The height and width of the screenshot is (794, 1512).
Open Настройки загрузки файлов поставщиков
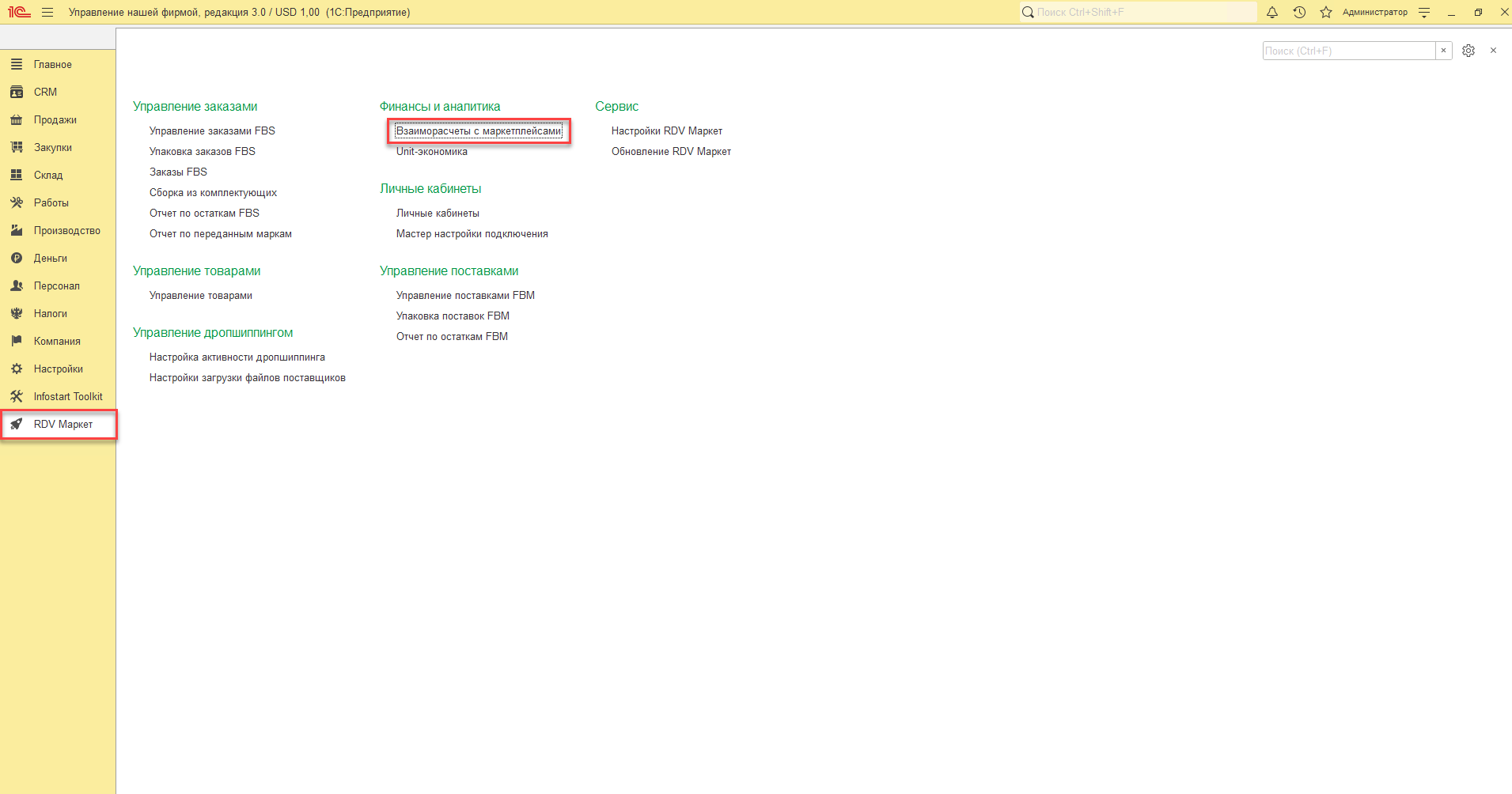pyautogui.click(x=248, y=377)
